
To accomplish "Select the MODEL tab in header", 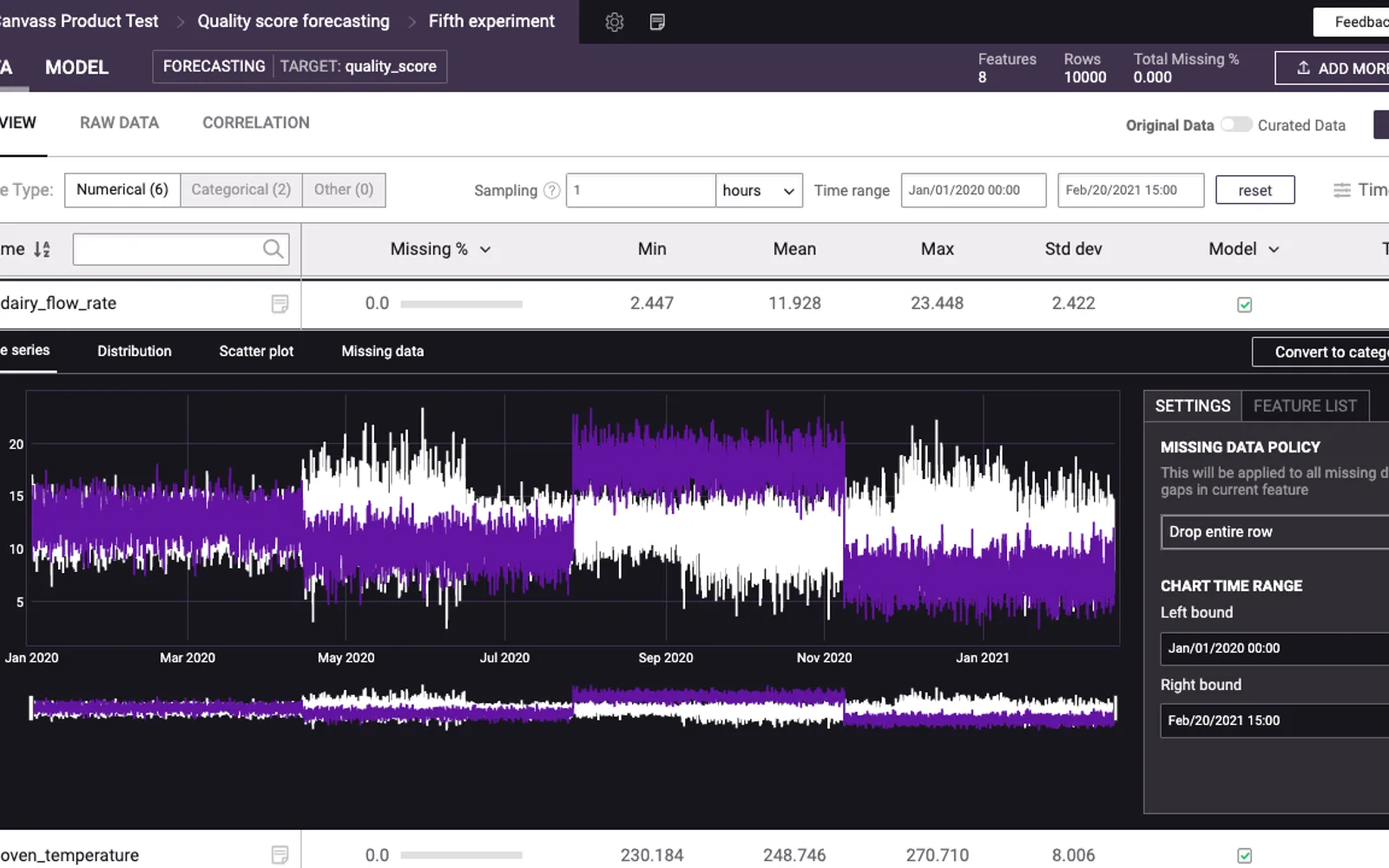I will [76, 68].
